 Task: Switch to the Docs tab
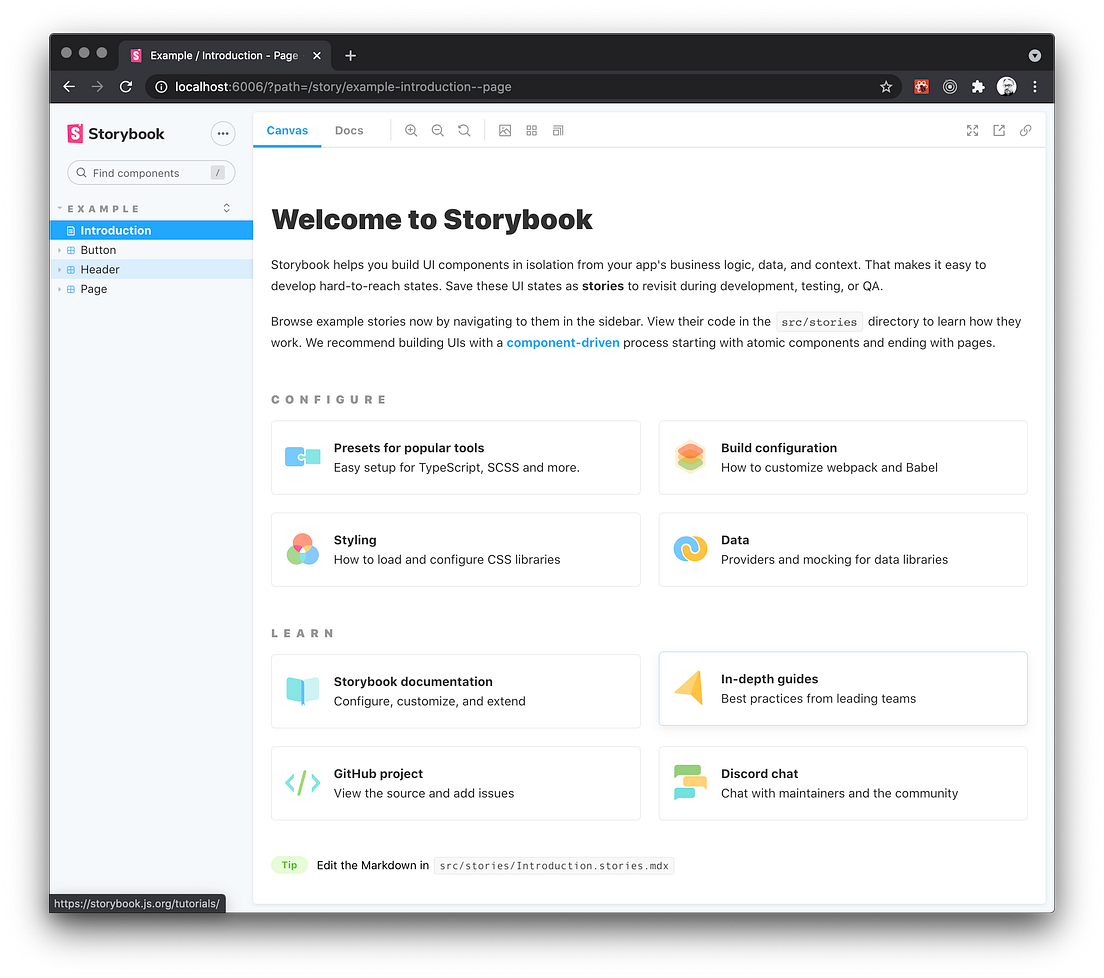tap(349, 131)
